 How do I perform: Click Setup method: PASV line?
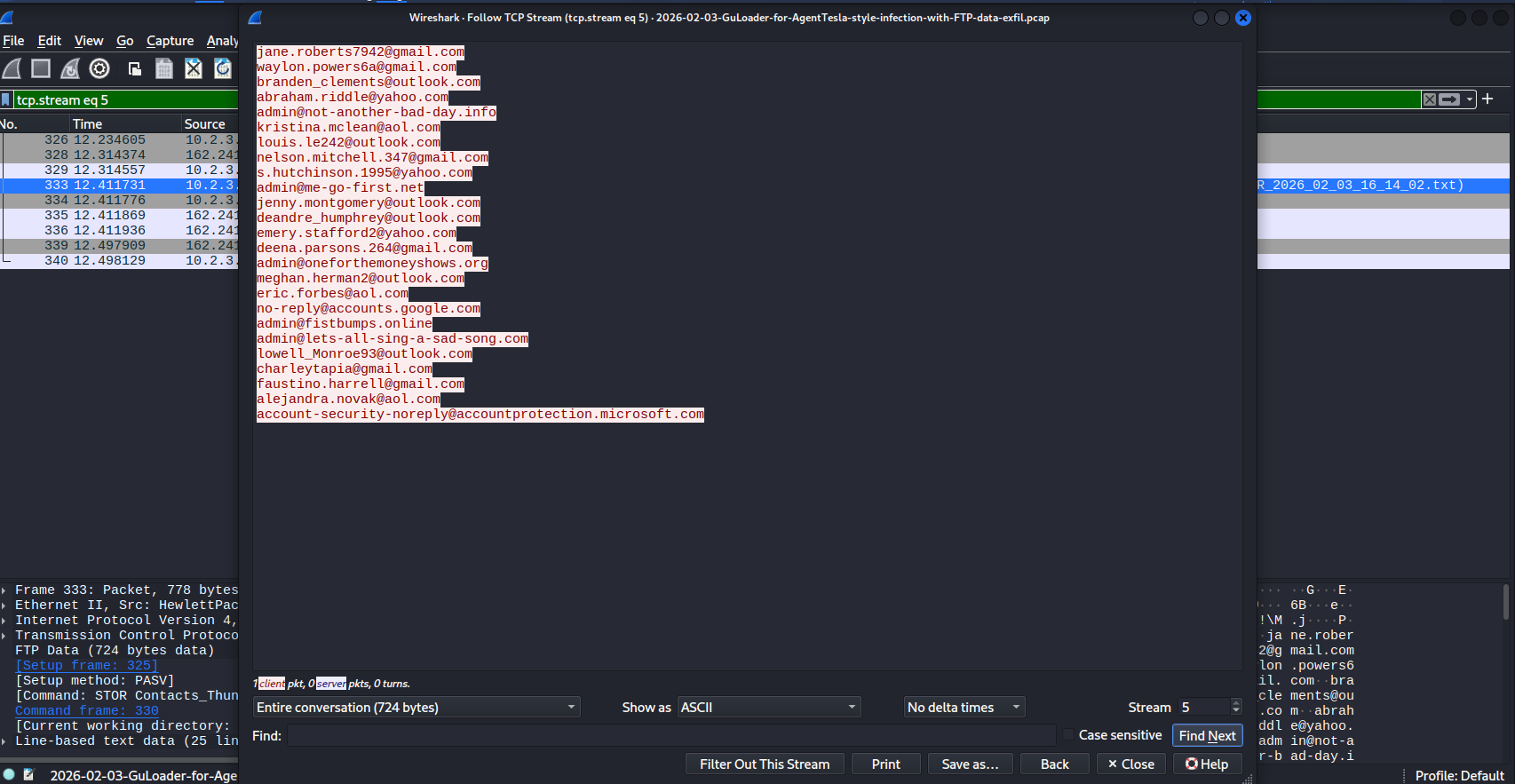click(95, 681)
